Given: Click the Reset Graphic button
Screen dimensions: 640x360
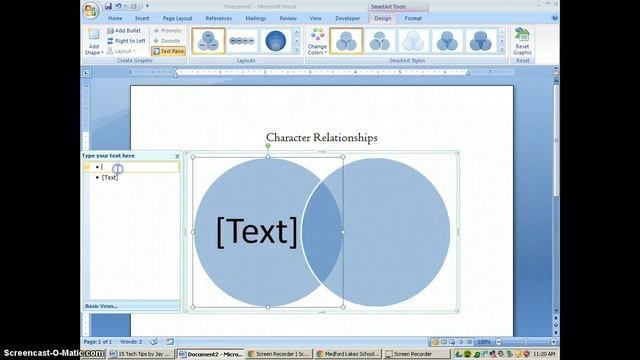Looking at the screenshot, I should pyautogui.click(x=522, y=41).
